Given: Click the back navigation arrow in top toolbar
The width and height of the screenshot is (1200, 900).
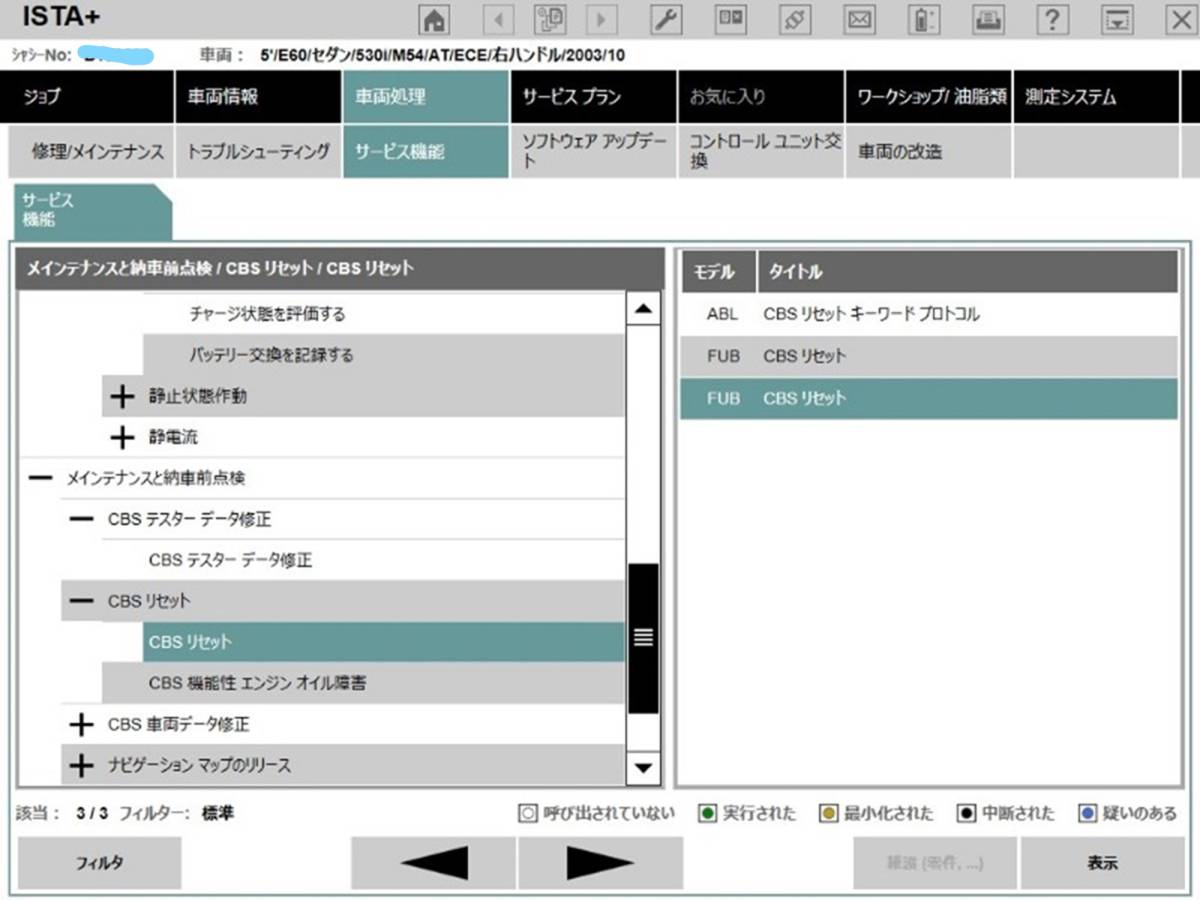Looking at the screenshot, I should (498, 19).
